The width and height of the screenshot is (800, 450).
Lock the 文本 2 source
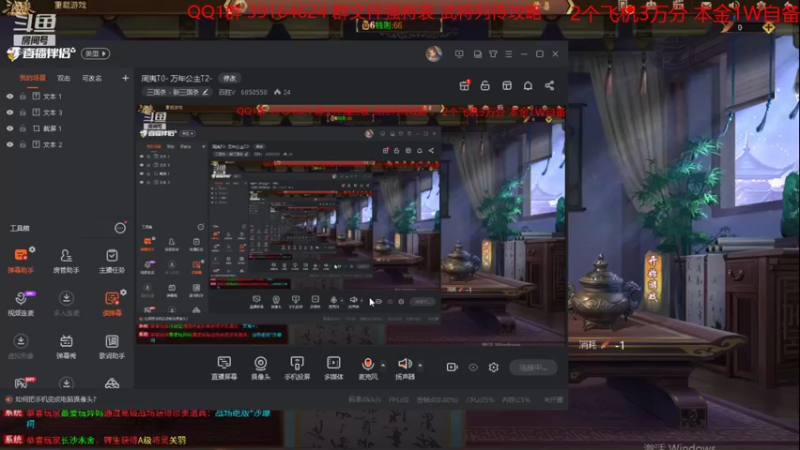[x=22, y=144]
